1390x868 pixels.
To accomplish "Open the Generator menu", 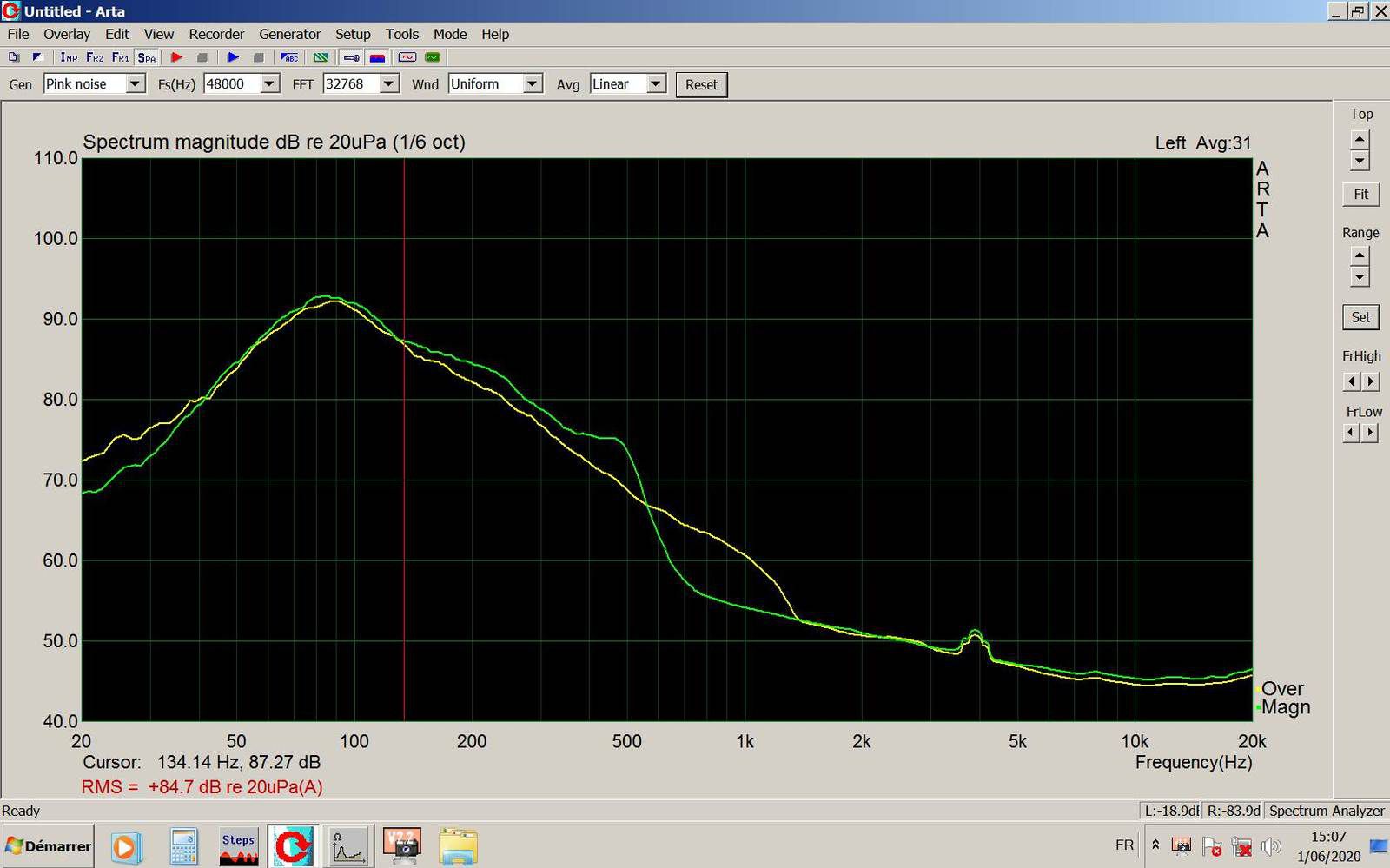I will (290, 34).
